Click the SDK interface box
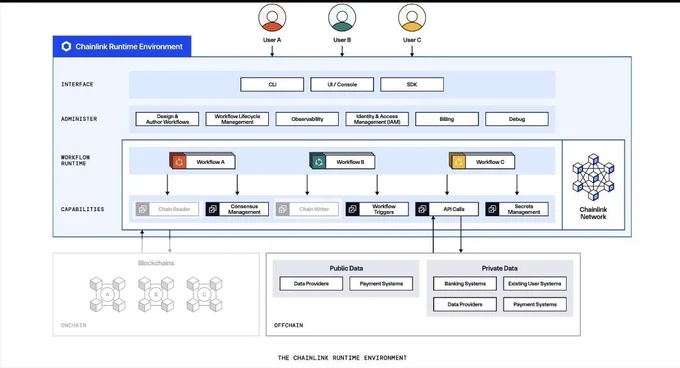The image size is (680, 368). click(412, 85)
